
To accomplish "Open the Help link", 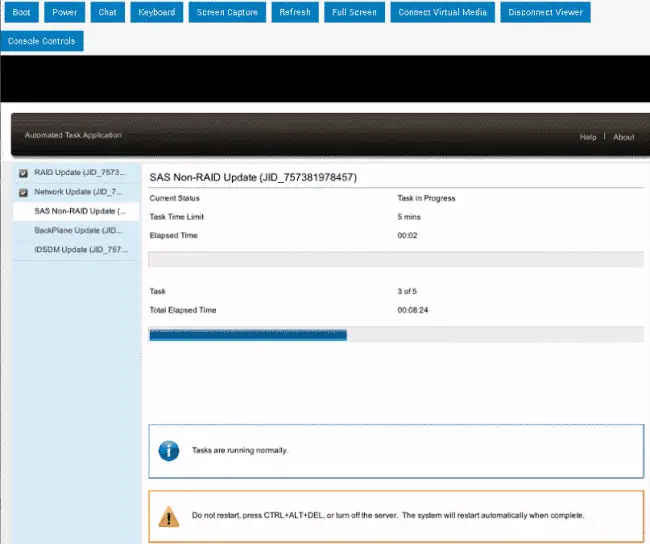I will point(588,137).
